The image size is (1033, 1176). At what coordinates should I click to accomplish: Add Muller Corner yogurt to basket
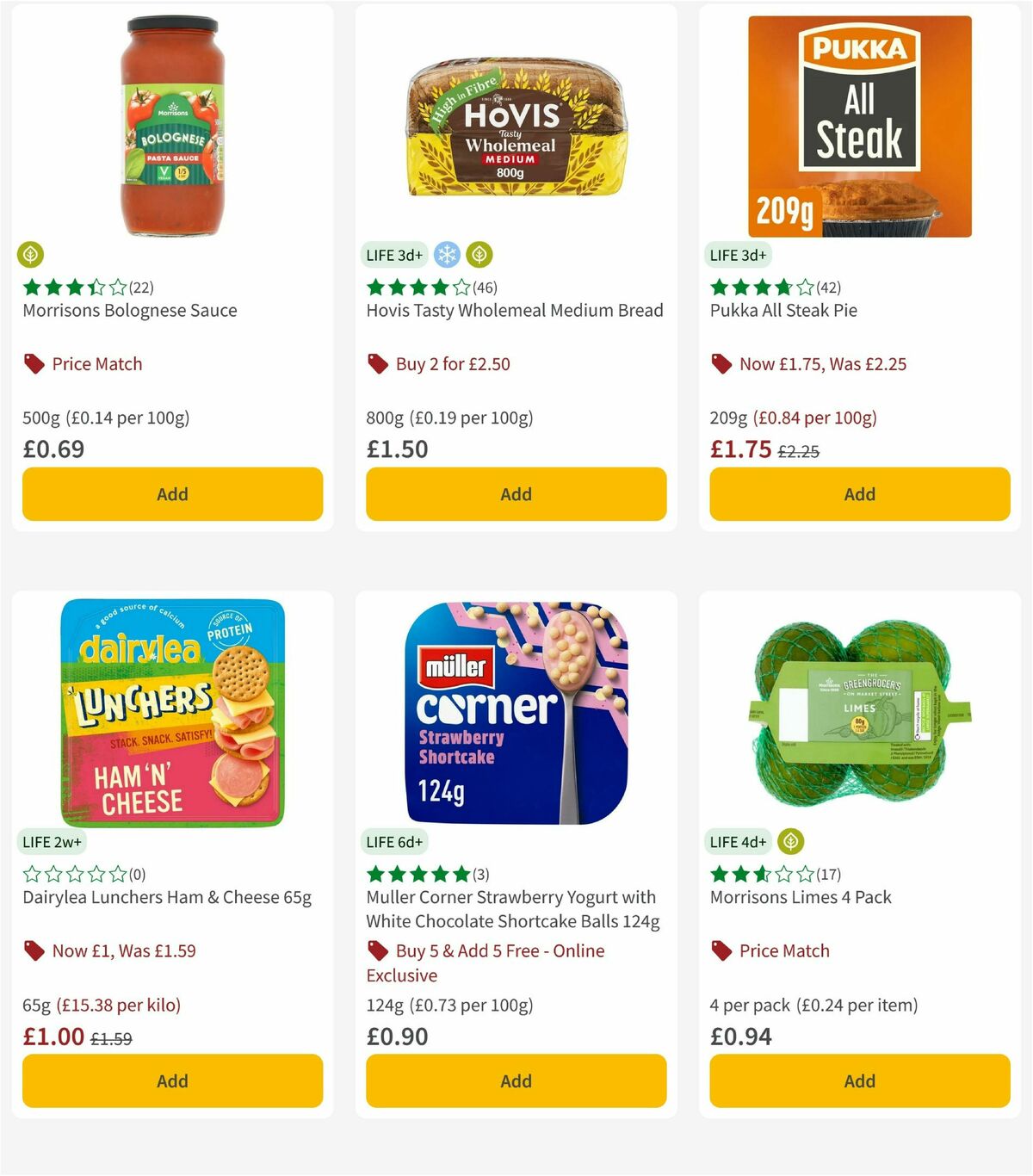pos(515,1080)
